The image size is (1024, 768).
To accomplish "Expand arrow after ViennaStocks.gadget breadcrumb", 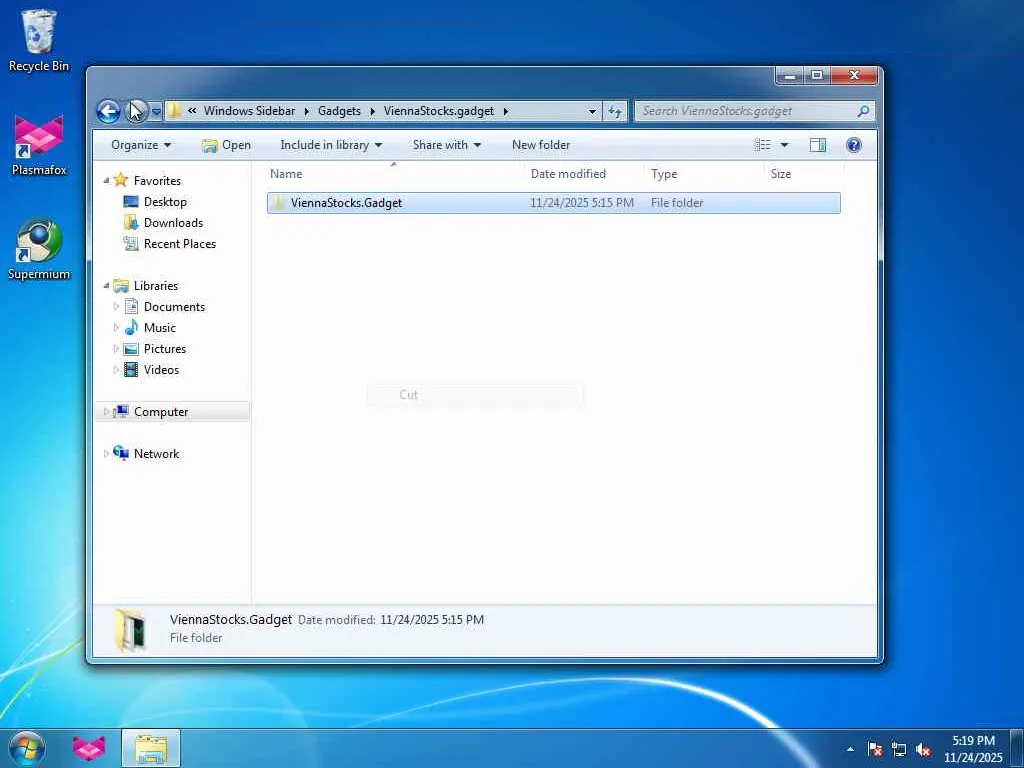I will (505, 112).
